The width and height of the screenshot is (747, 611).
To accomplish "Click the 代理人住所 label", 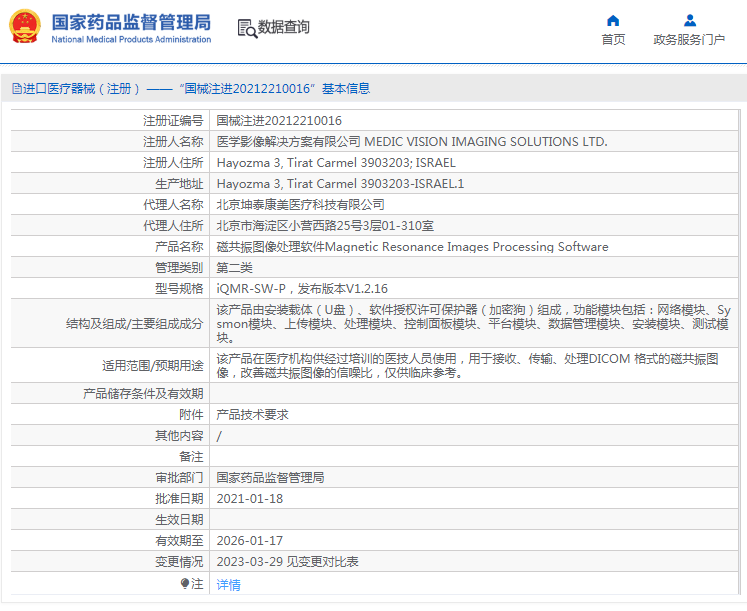I will click(x=173, y=225).
